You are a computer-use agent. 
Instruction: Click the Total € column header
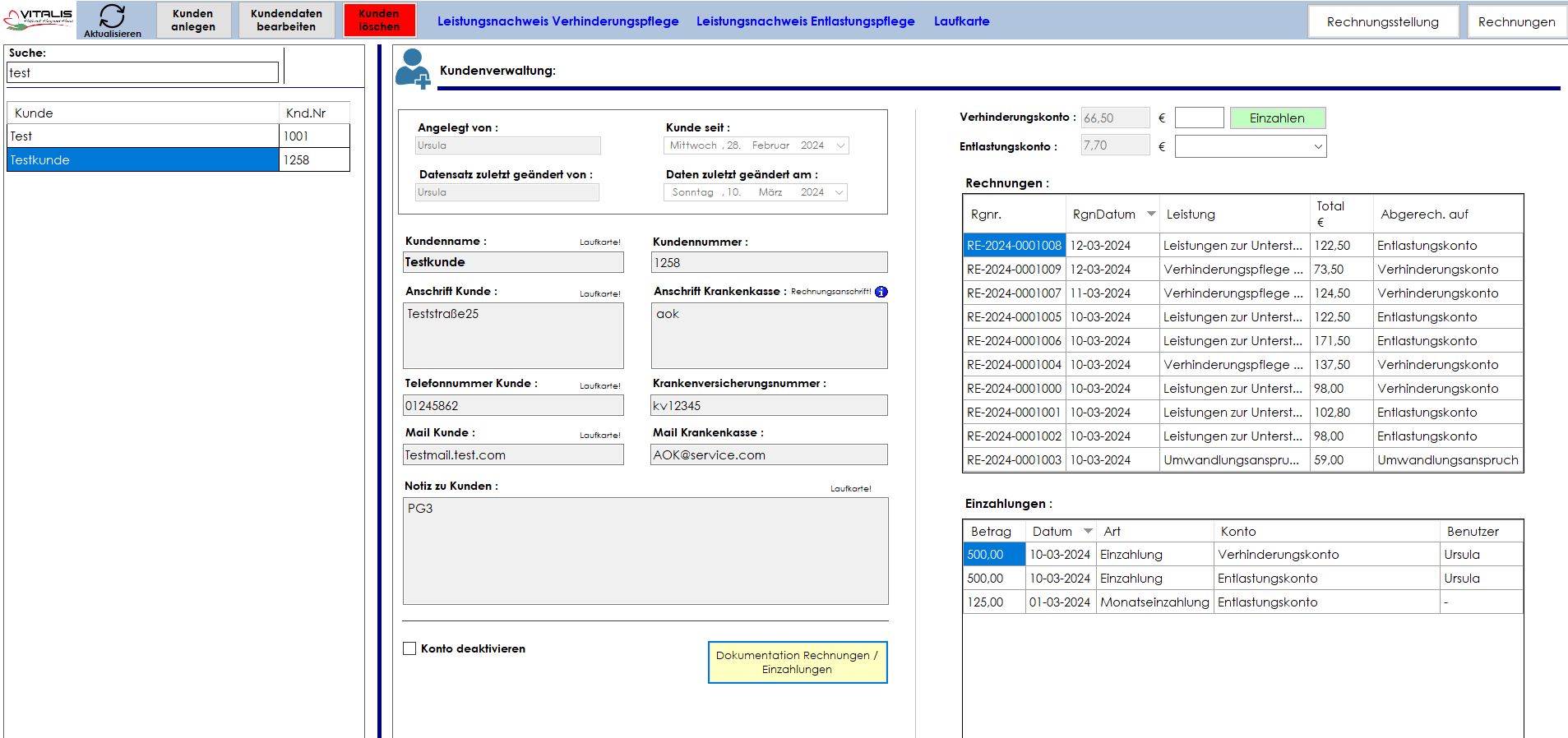1341,214
